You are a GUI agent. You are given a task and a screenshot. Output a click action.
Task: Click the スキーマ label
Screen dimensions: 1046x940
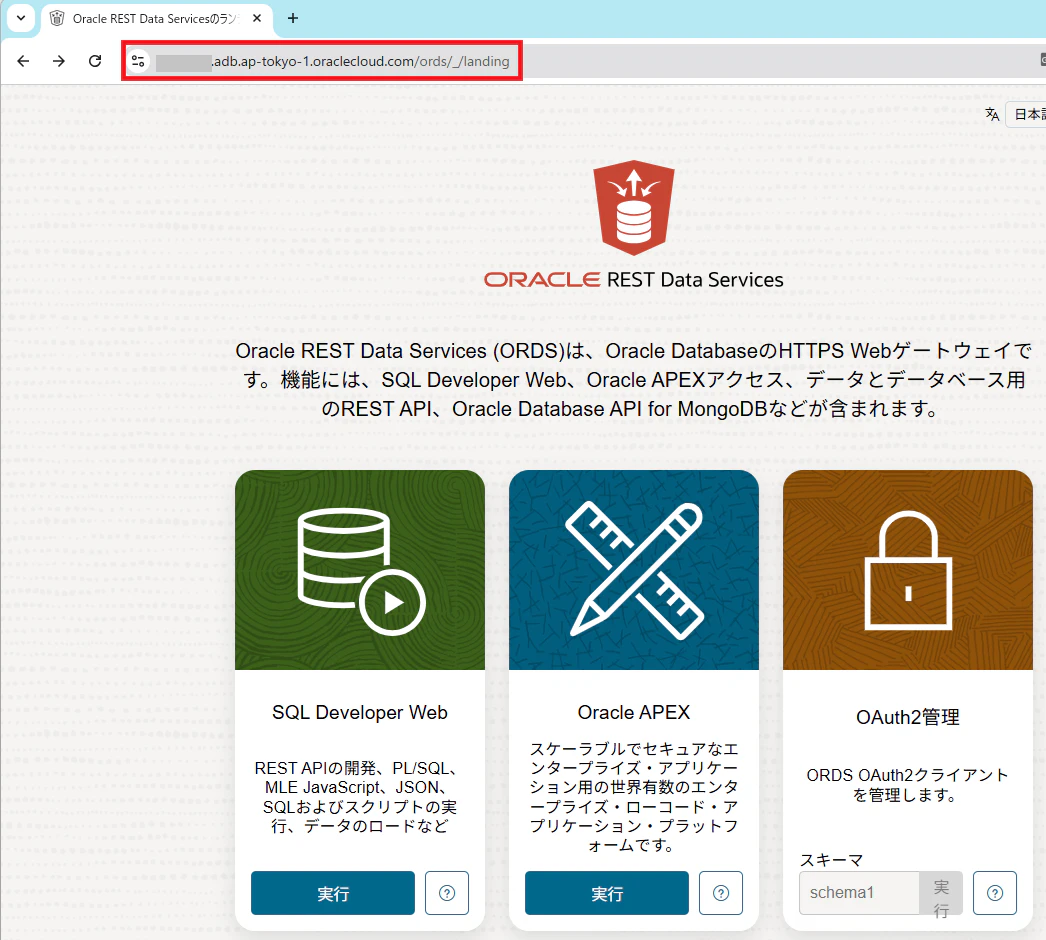[831, 860]
